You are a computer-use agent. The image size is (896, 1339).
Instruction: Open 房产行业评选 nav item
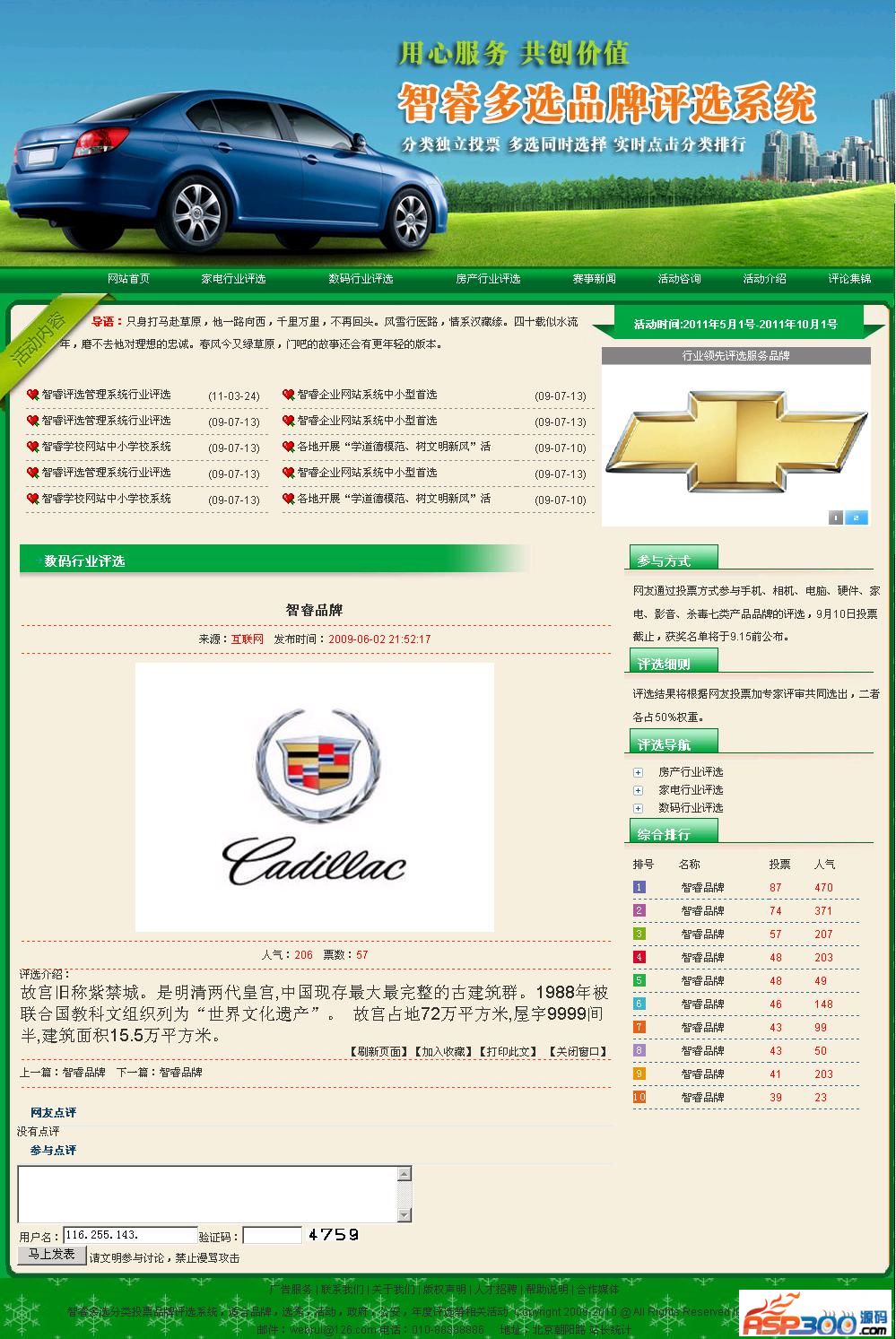point(488,279)
